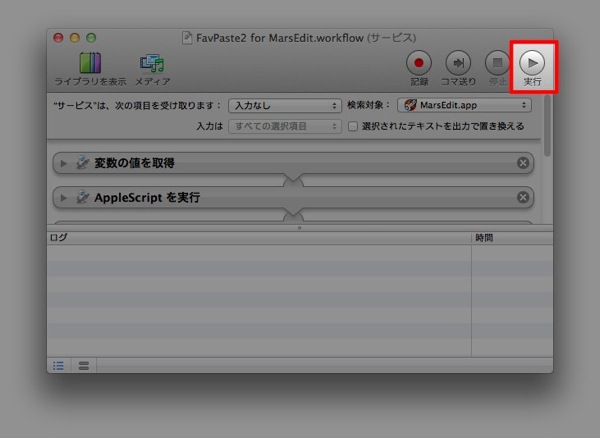This screenshot has height=438, width=600.
Task: Expand the AppleScript を実行 action
Action: pyautogui.click(x=64, y=198)
